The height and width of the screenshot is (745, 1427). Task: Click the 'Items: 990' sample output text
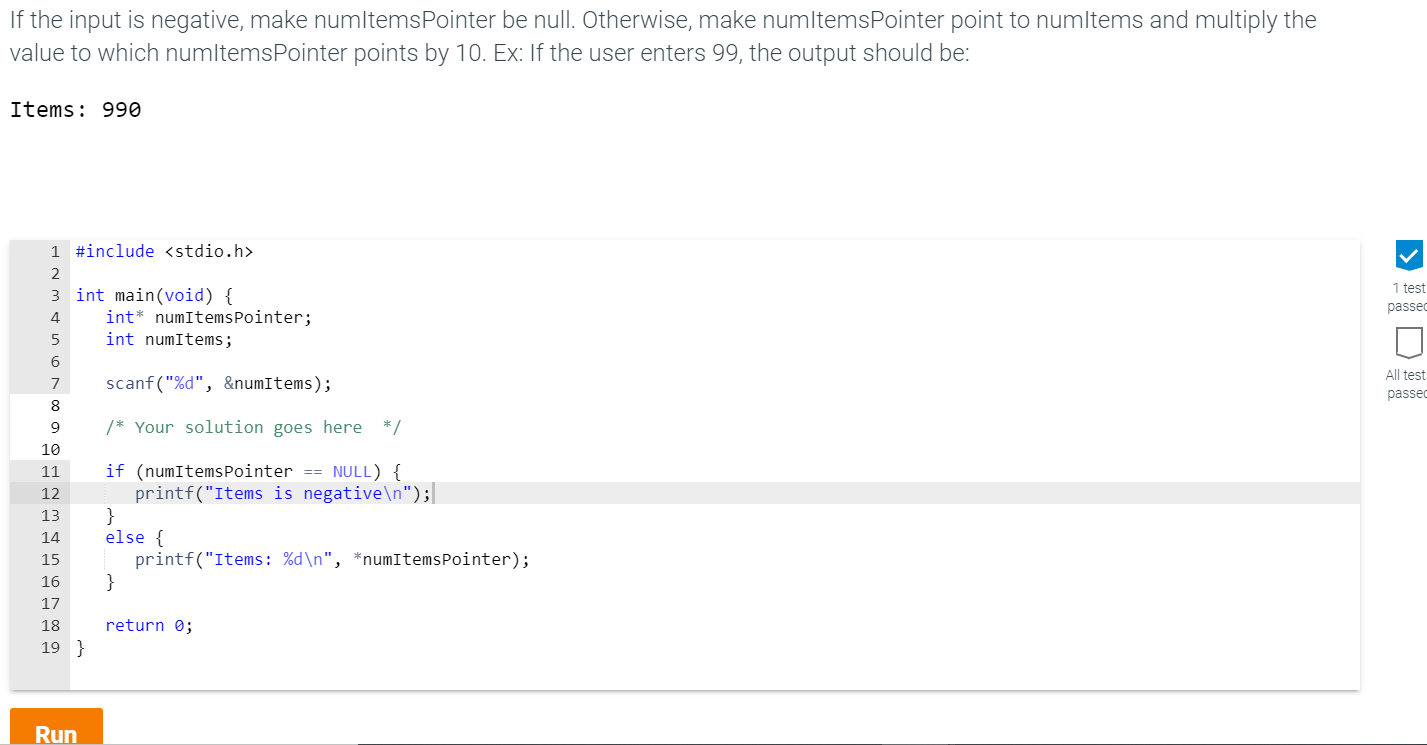pos(76,110)
